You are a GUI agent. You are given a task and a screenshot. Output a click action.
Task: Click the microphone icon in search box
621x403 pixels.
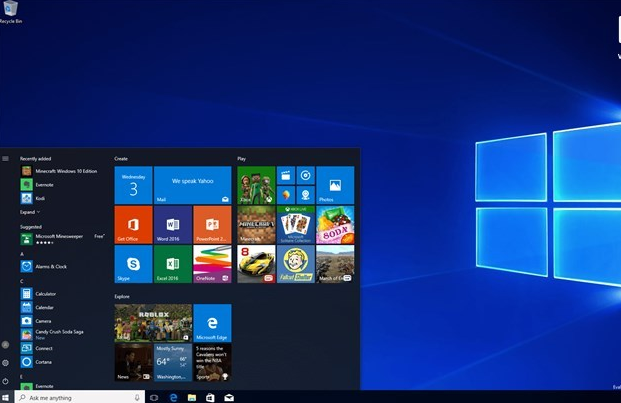pos(137,397)
